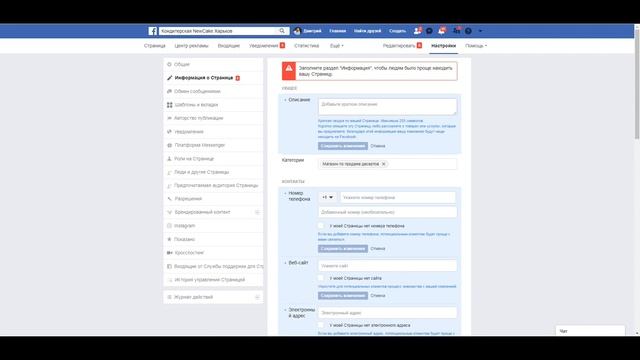Viewport: 640px width, 360px height.
Task: Save changes button under Веб-сайт section
Action: point(343,296)
